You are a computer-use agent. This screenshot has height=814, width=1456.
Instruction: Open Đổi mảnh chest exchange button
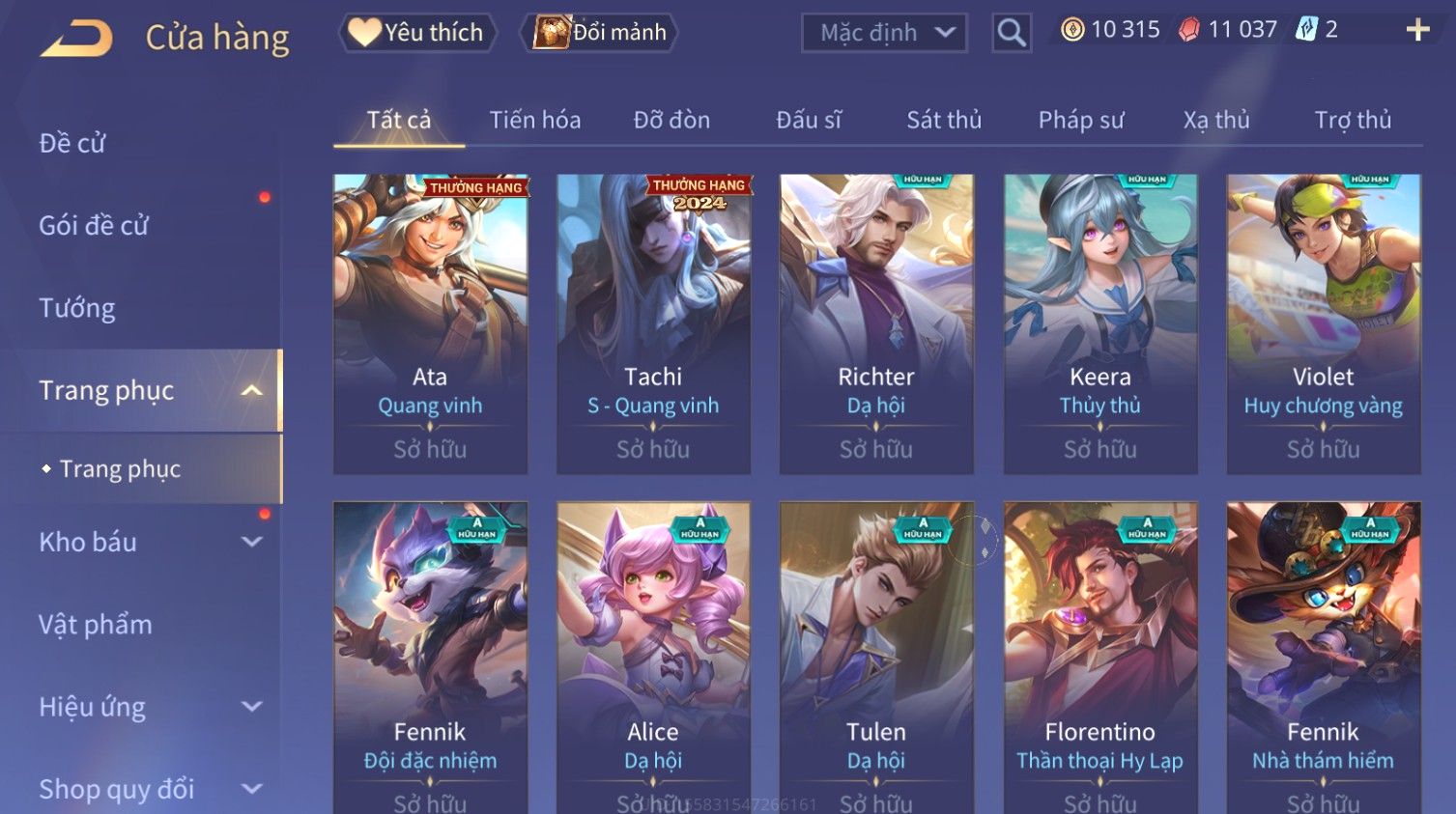[x=599, y=33]
